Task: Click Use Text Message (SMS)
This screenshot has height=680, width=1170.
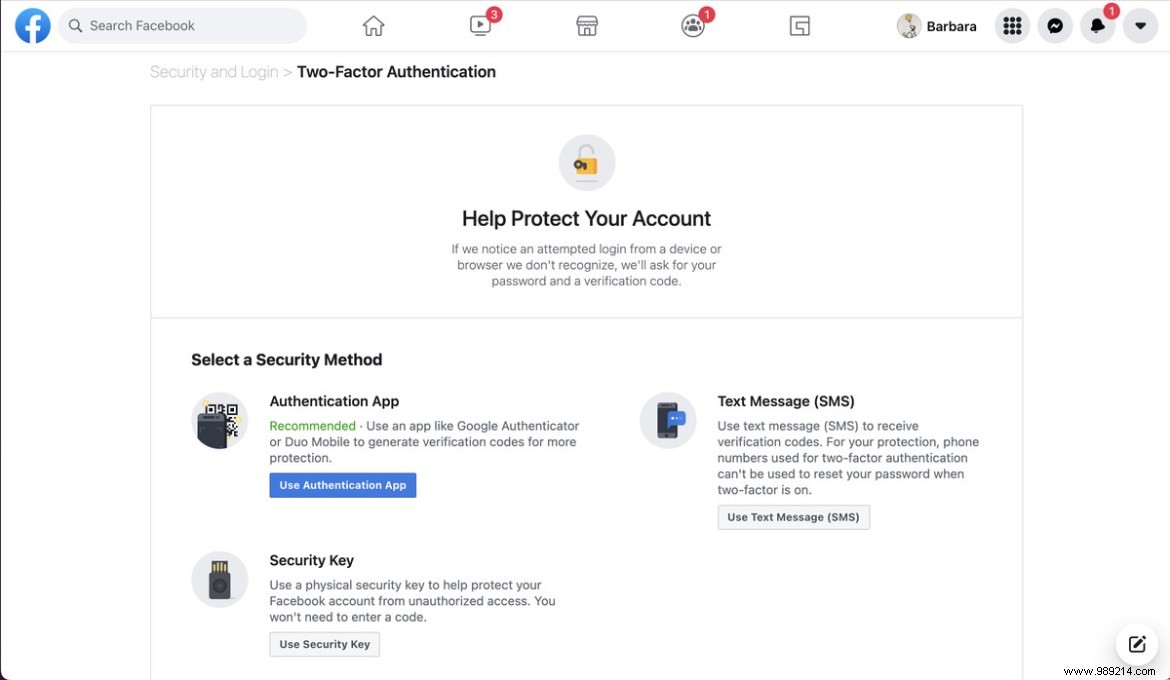Action: pos(793,517)
